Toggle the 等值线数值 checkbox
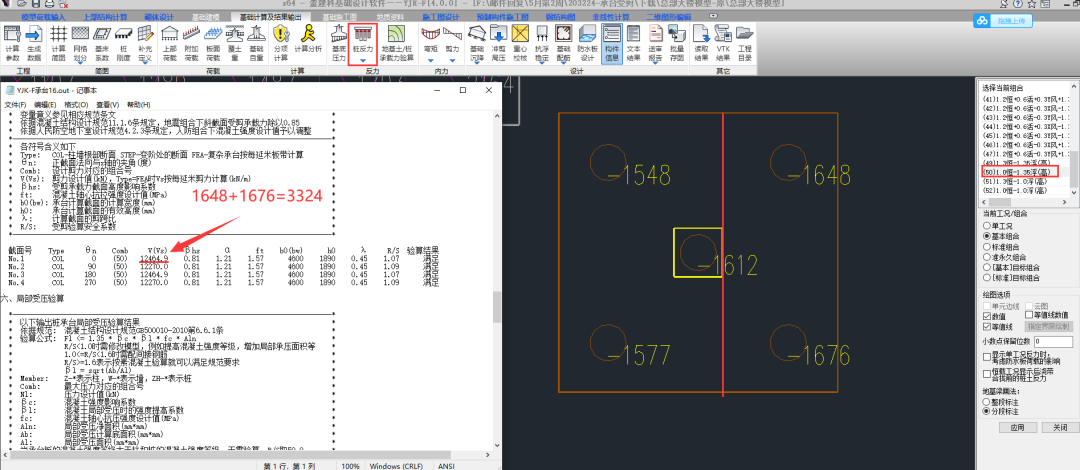This screenshot has width=1080, height=470. [x=1029, y=316]
